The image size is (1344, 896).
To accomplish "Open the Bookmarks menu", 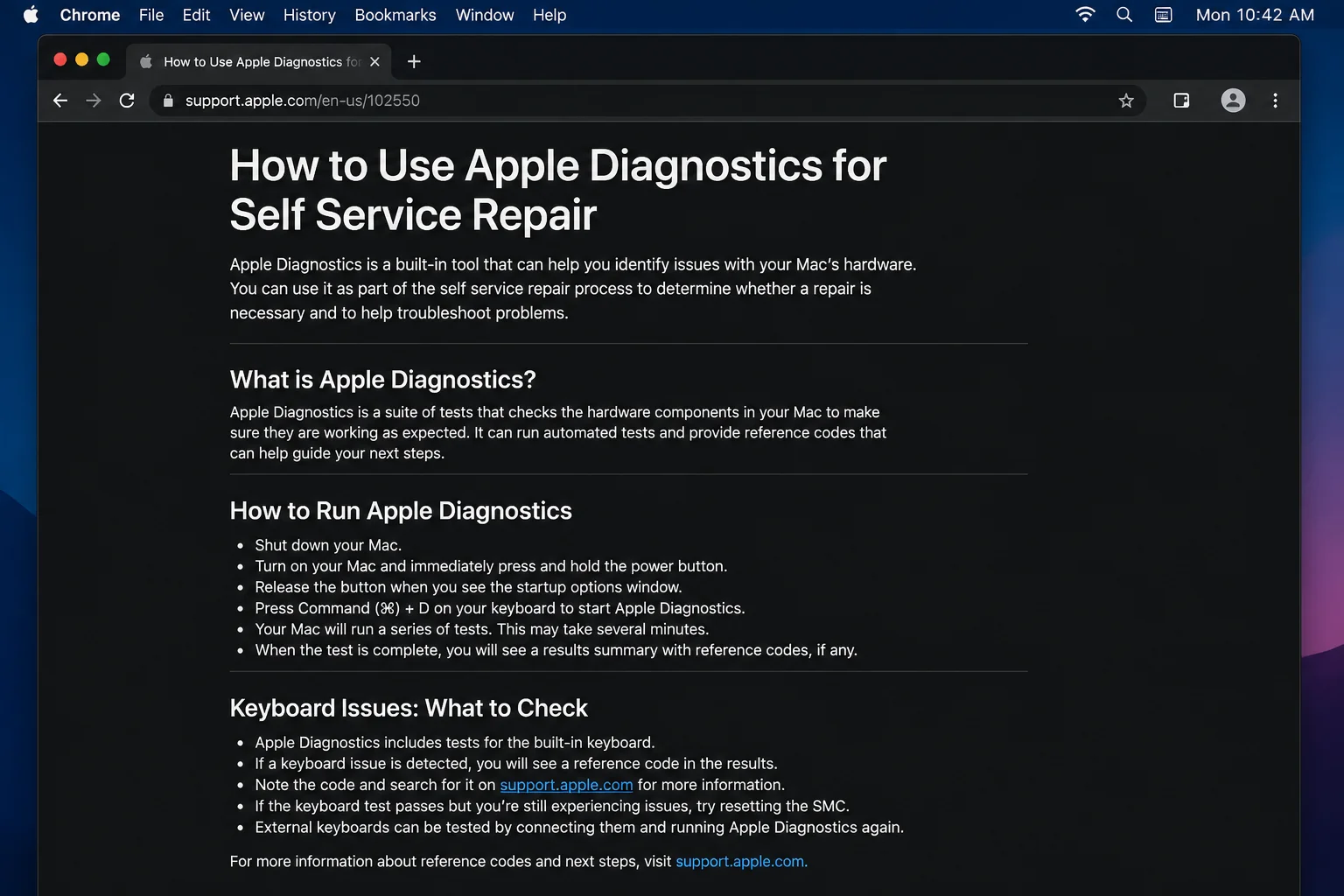I will click(395, 15).
